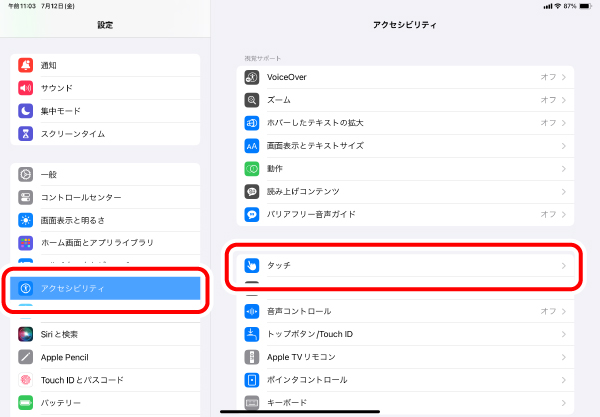Image resolution: width=600 pixels, height=417 pixels.
Task: Open スクリーンタイム in sidebar
Action: tap(105, 134)
